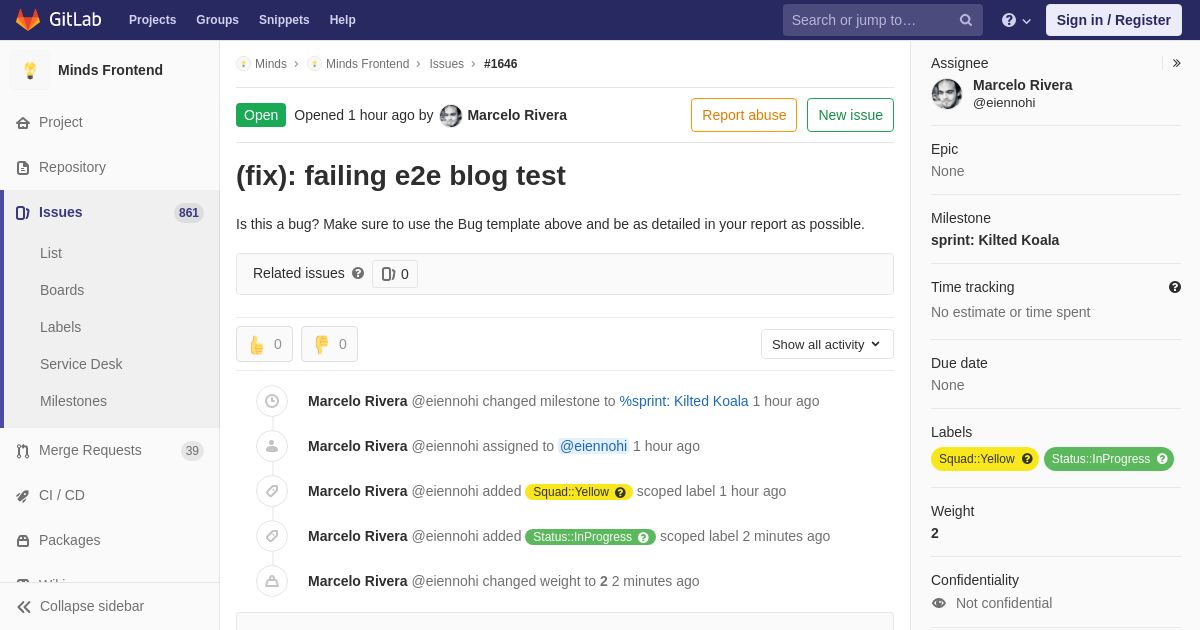Click Time tracking help icon
Image resolution: width=1200 pixels, height=630 pixels.
[x=1175, y=287]
